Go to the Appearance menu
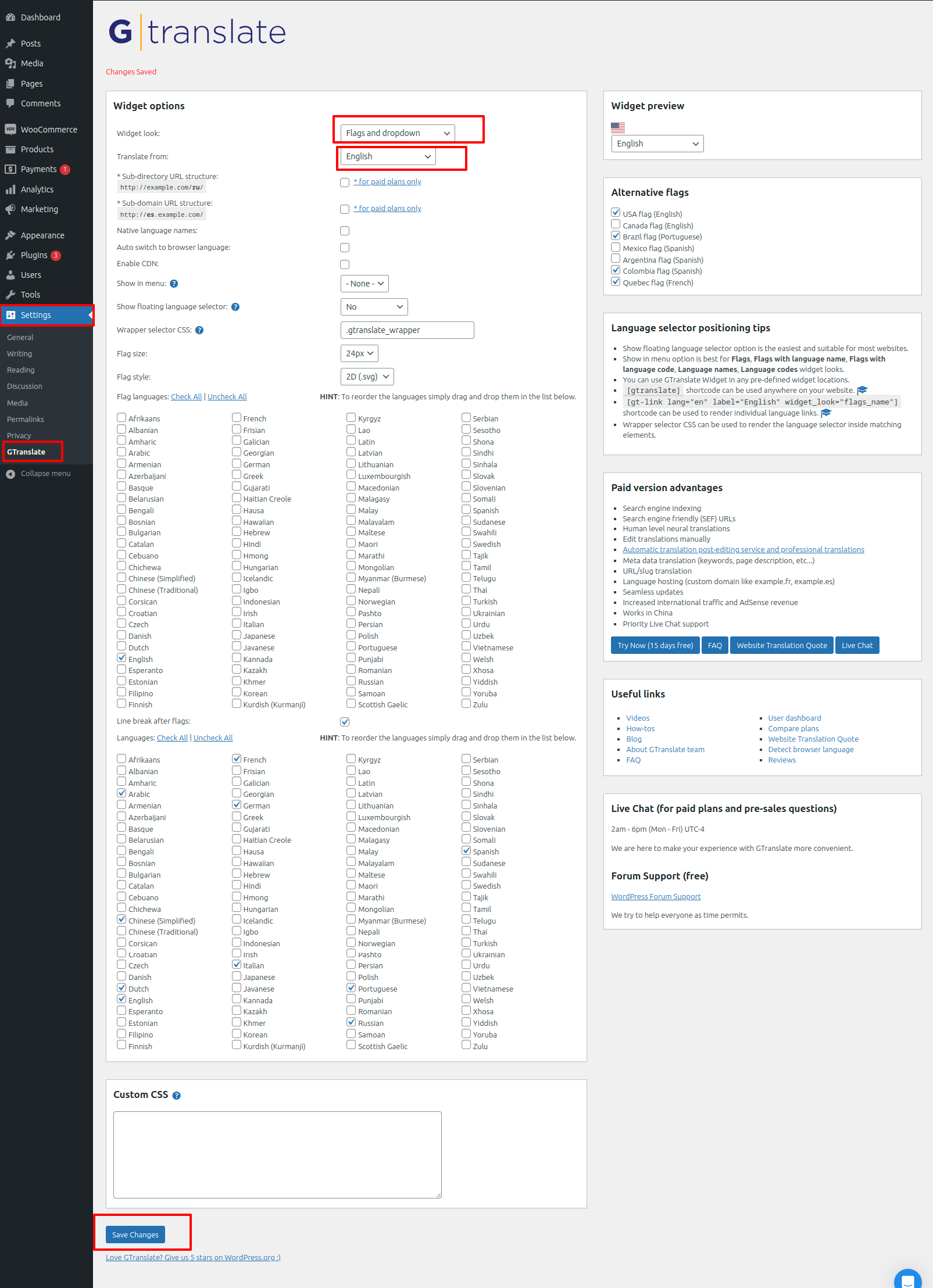The width and height of the screenshot is (933, 1288). [42, 235]
